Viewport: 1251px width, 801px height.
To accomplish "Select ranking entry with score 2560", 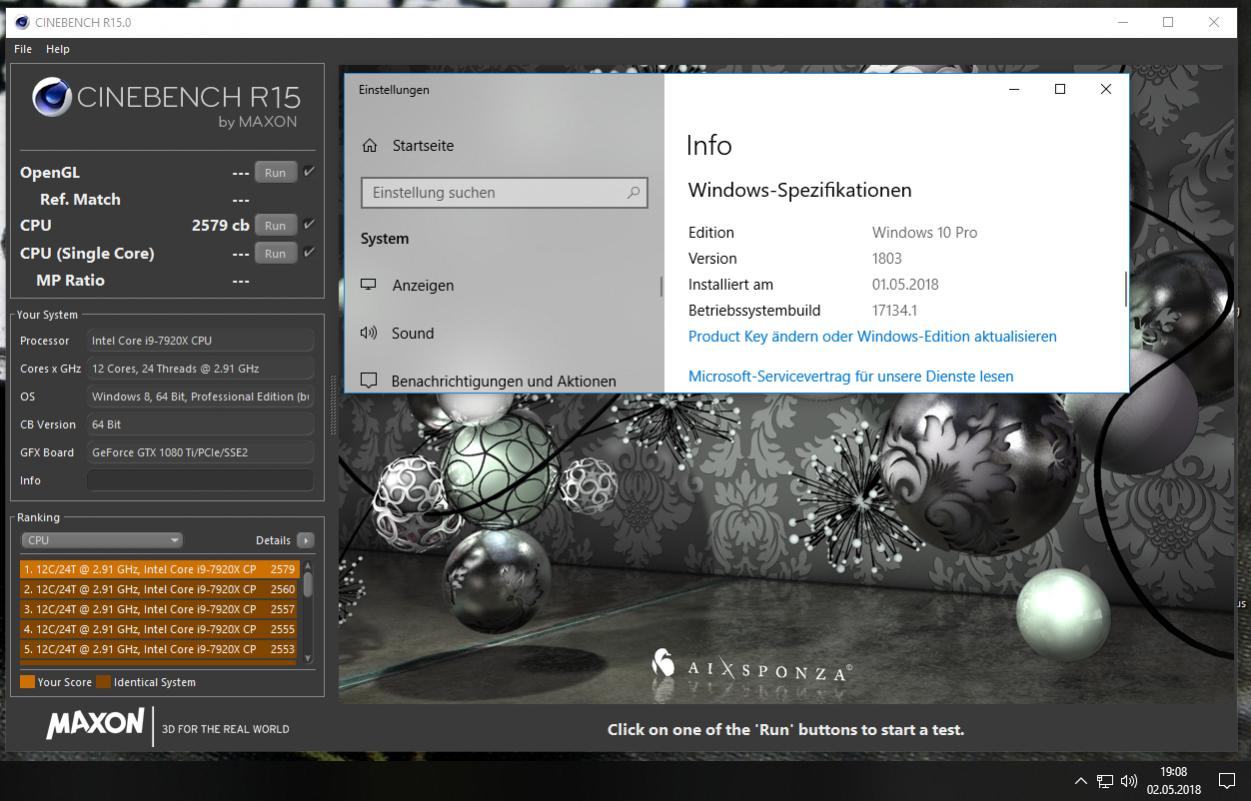I will [159, 589].
